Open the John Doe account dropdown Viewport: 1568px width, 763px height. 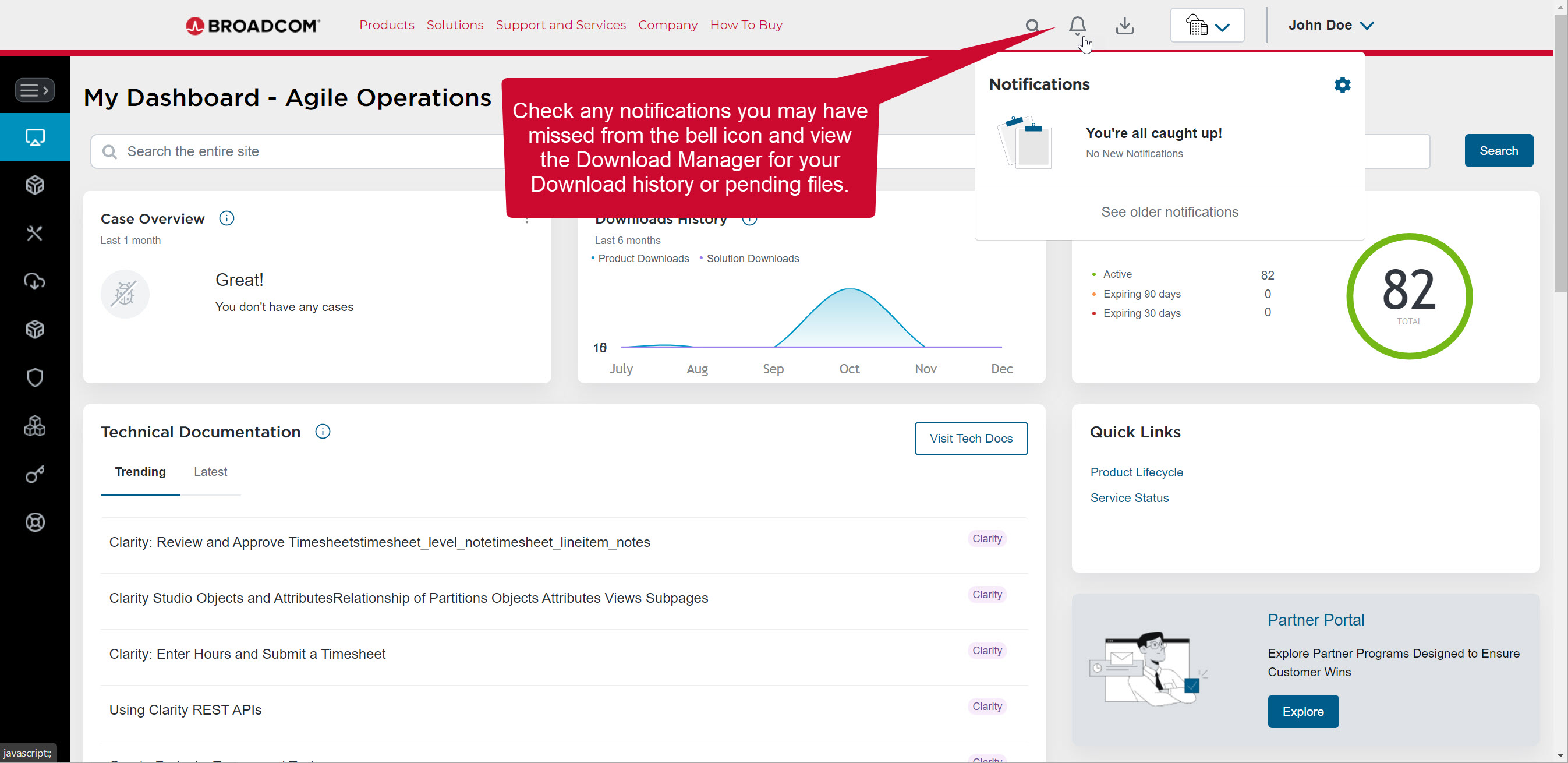(1330, 26)
